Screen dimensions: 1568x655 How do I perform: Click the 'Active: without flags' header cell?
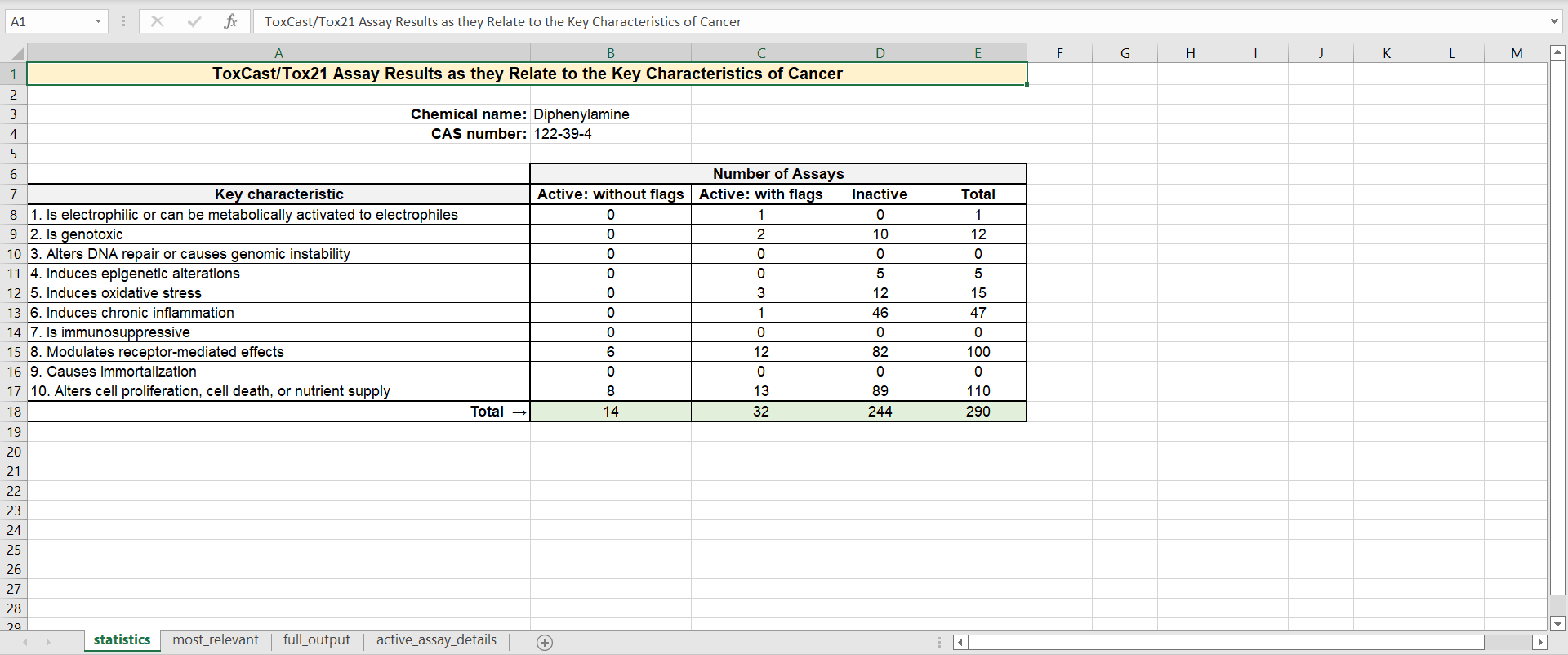pos(611,194)
